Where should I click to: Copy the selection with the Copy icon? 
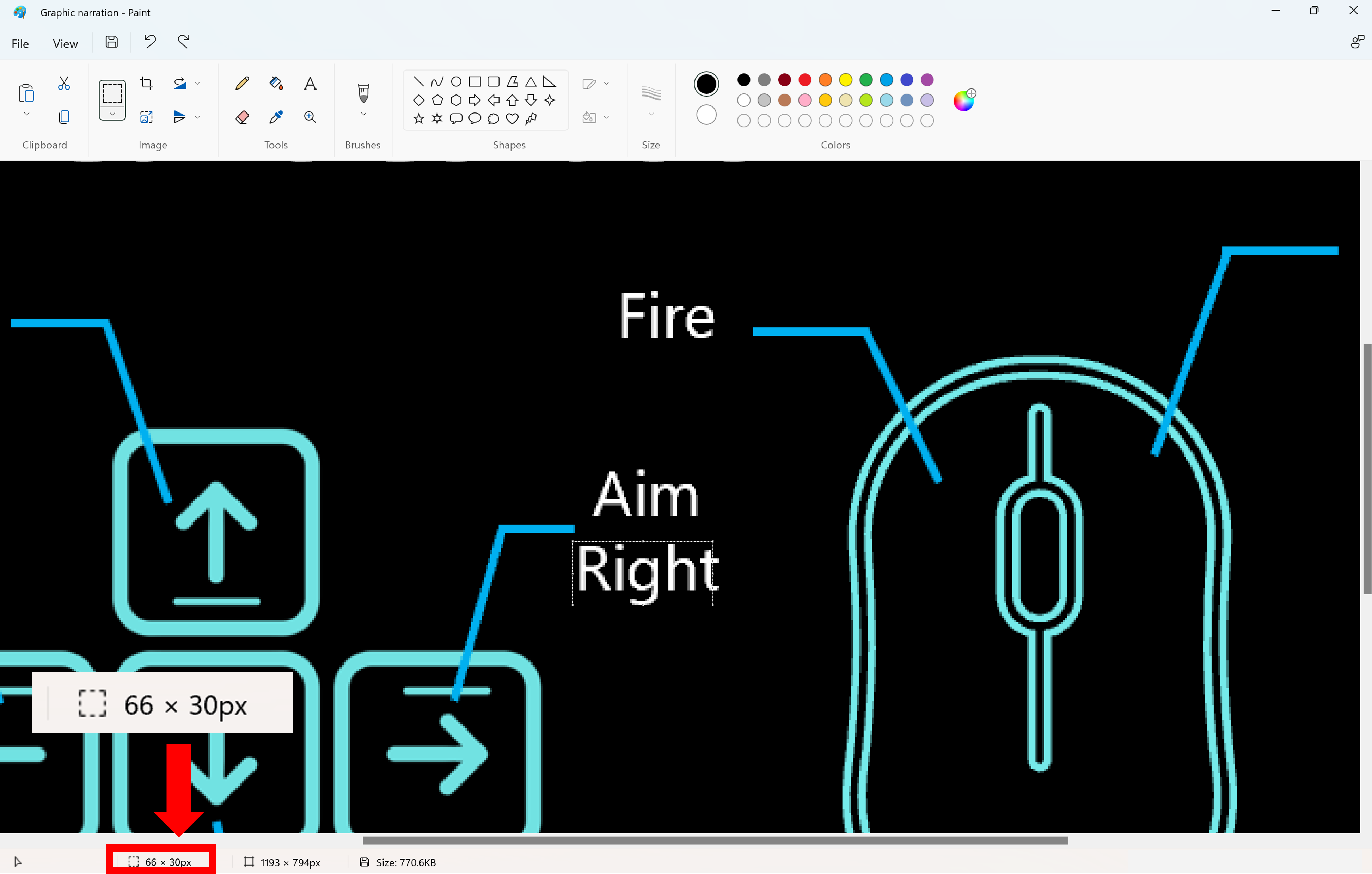(x=64, y=117)
